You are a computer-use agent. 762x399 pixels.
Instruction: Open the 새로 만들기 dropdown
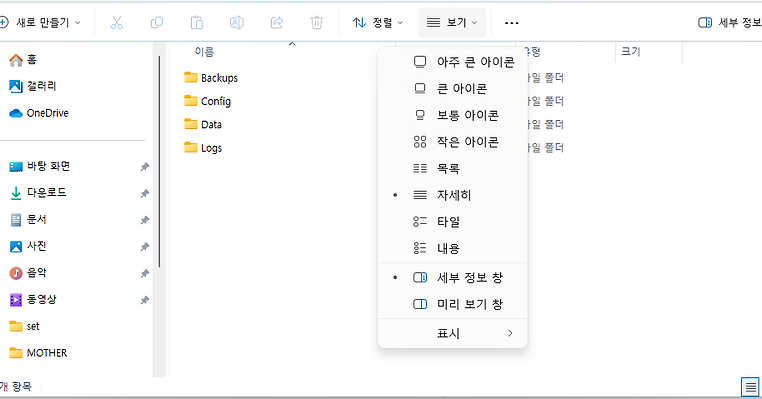(x=40, y=22)
